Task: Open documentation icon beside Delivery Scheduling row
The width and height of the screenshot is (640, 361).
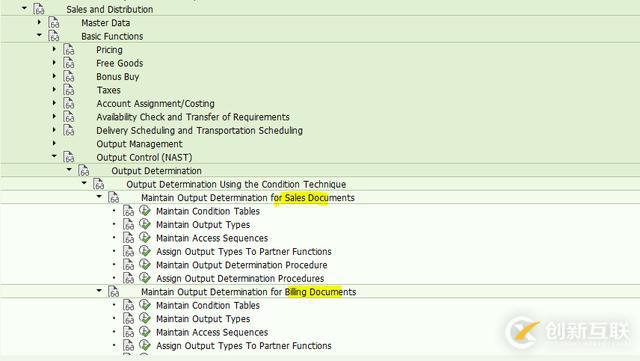Action: pyautogui.click(x=69, y=130)
